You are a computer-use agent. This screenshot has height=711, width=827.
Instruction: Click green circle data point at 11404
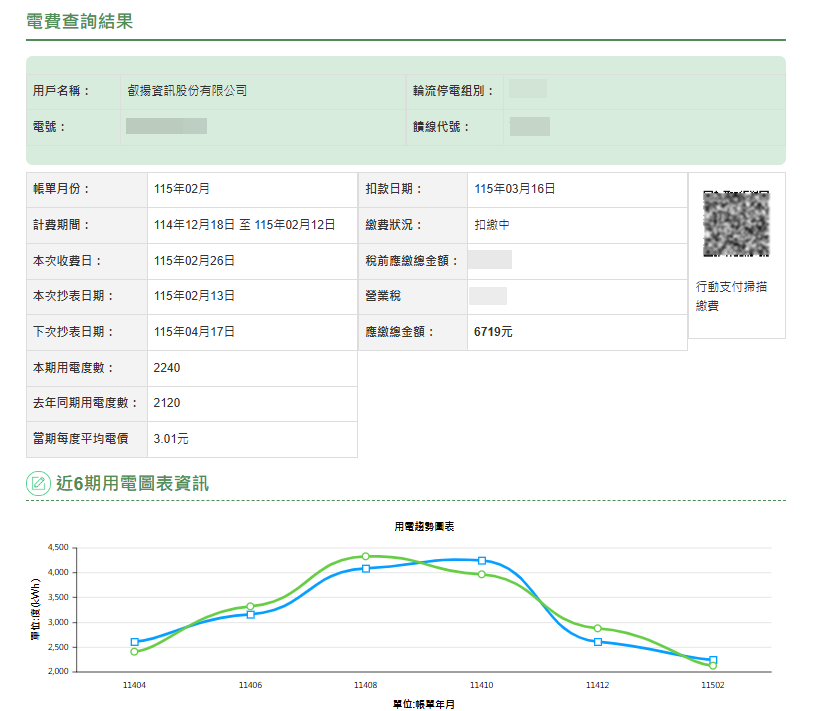(x=135, y=652)
